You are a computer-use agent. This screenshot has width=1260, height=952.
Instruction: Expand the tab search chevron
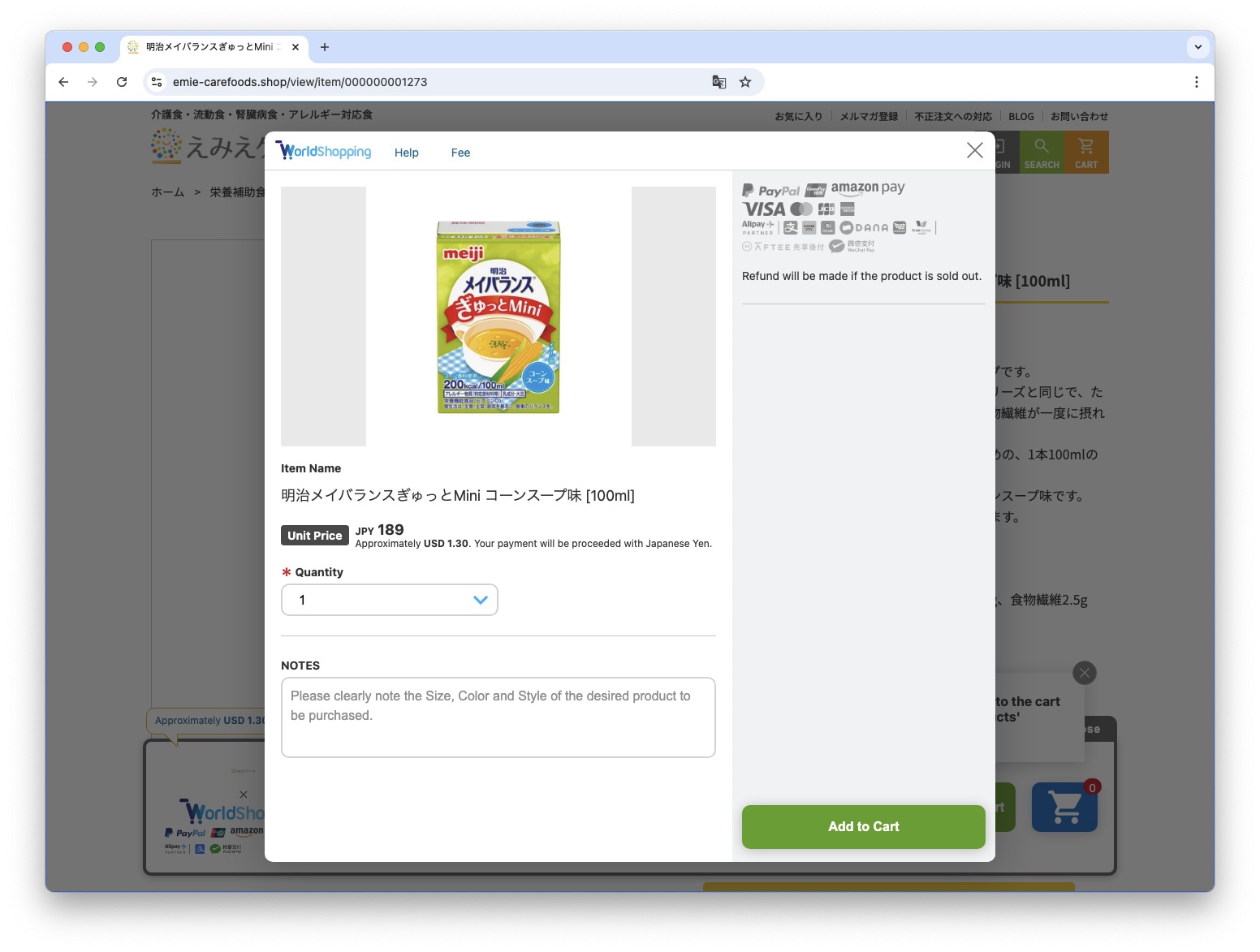point(1197,47)
